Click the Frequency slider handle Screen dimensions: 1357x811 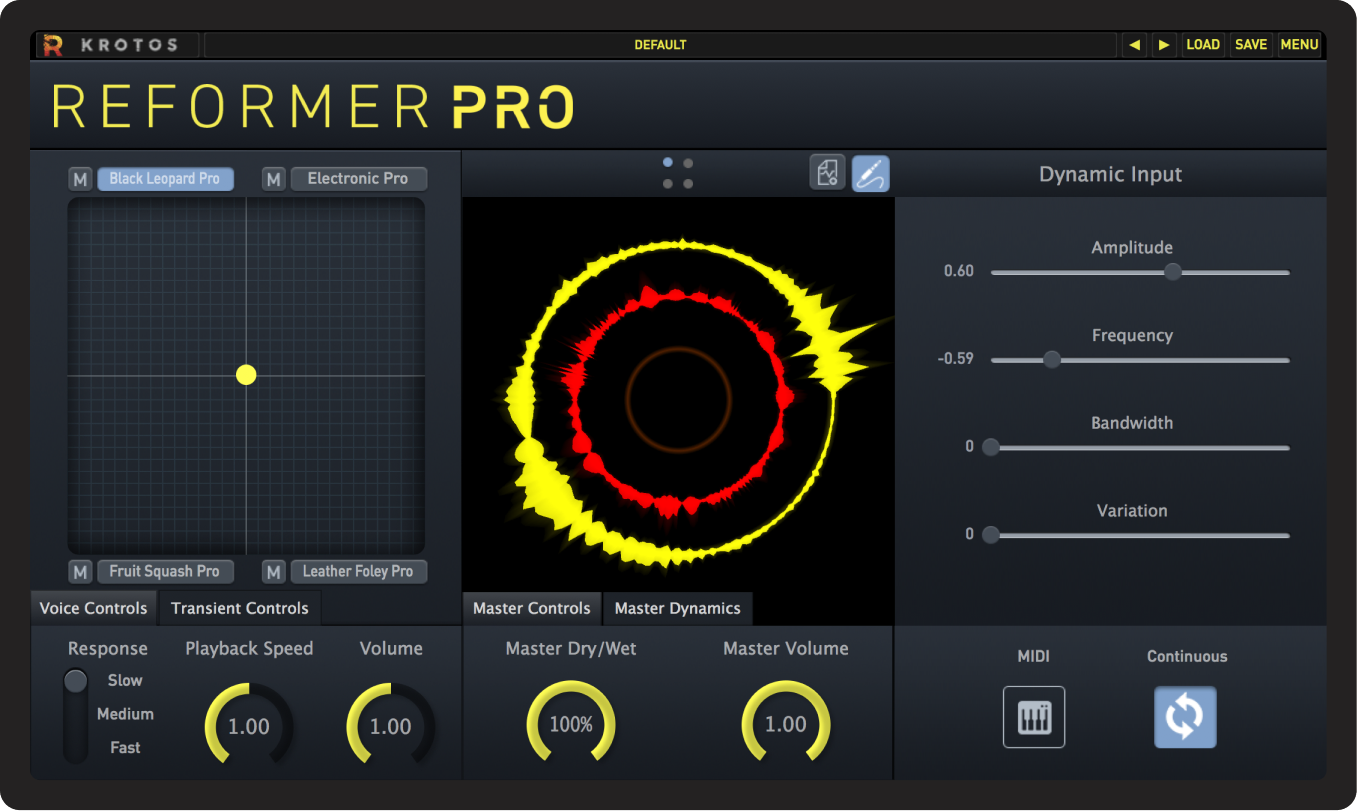pos(1052,360)
